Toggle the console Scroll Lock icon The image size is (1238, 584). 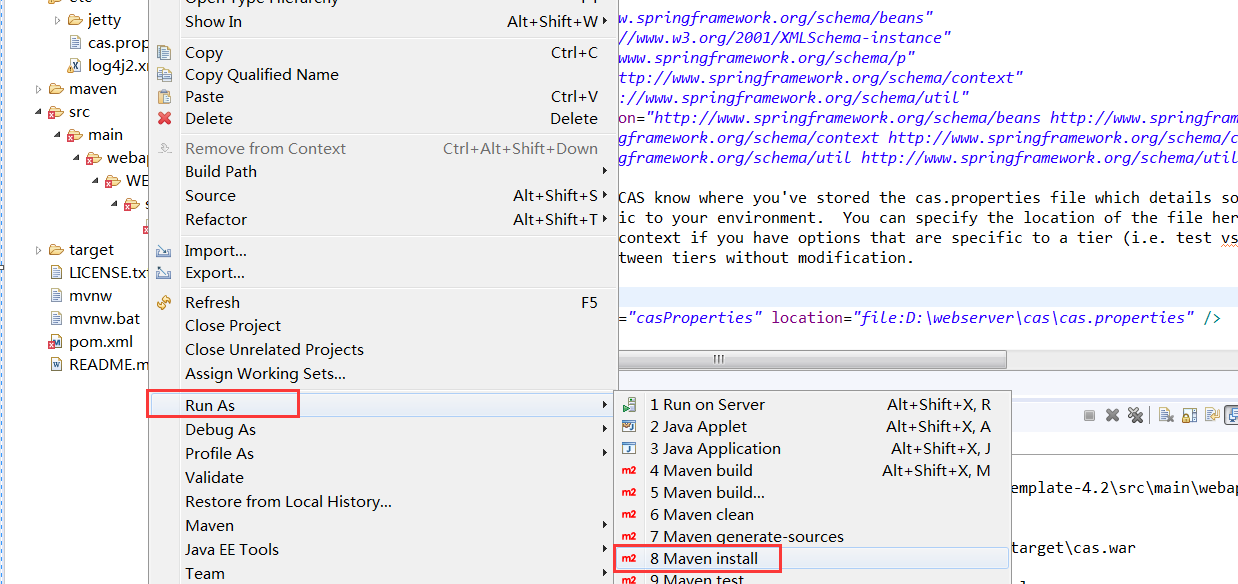[1189, 415]
